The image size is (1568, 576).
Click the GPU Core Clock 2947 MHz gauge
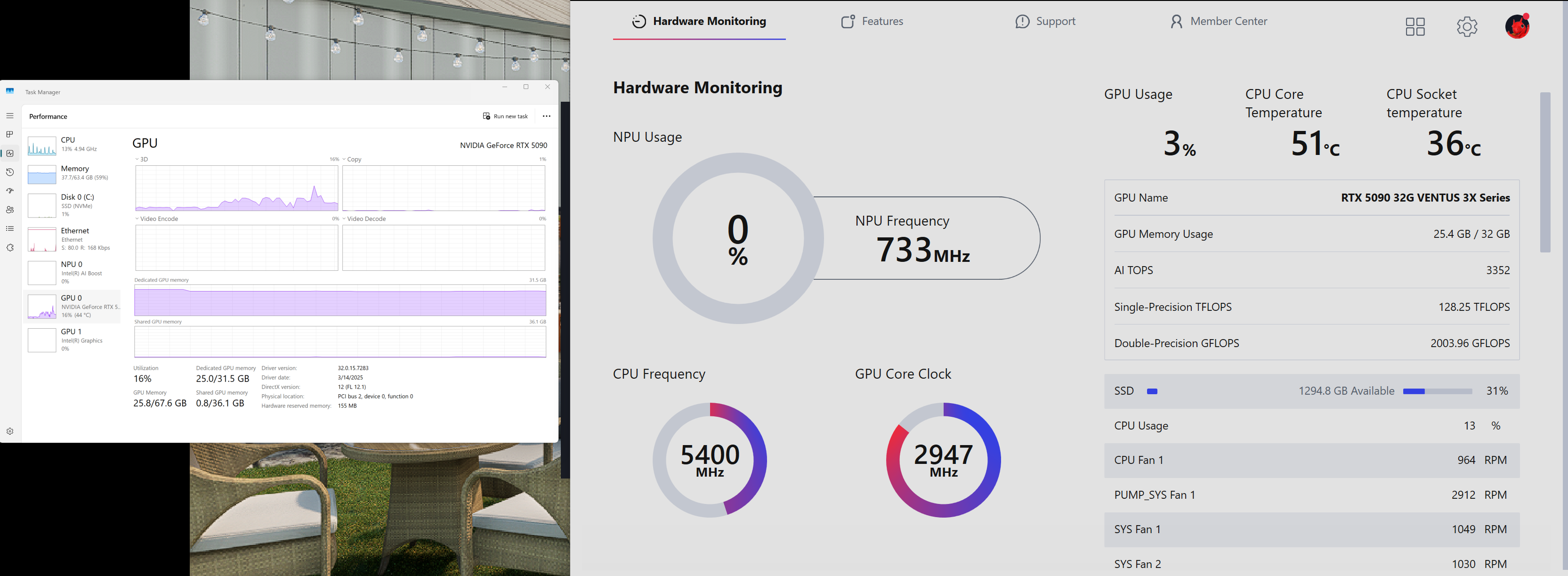[944, 460]
